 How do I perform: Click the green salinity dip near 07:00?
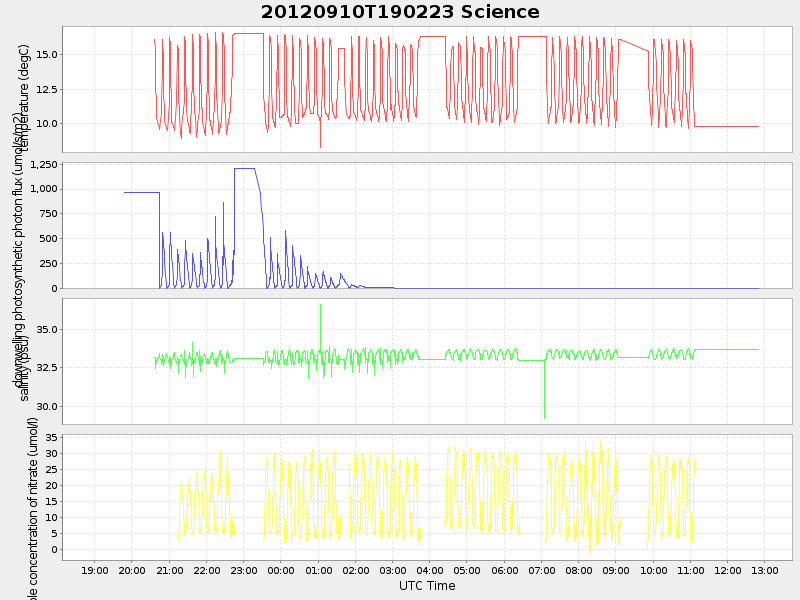(544, 390)
